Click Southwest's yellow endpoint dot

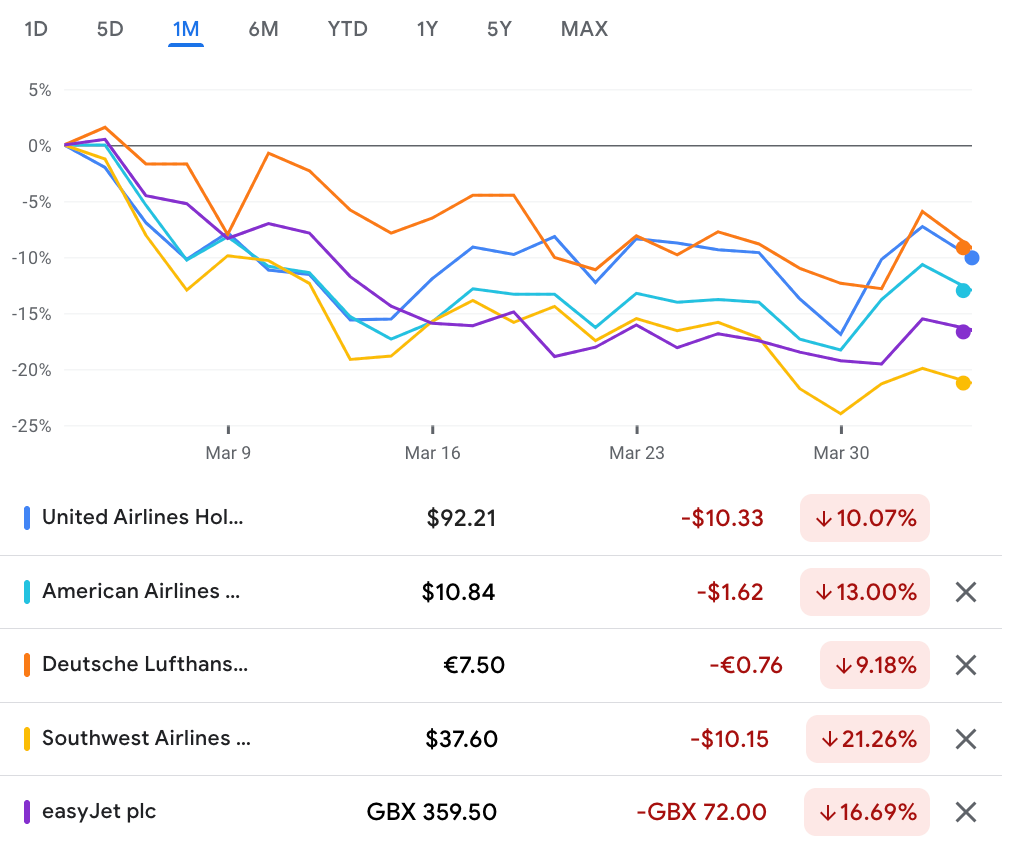(964, 382)
